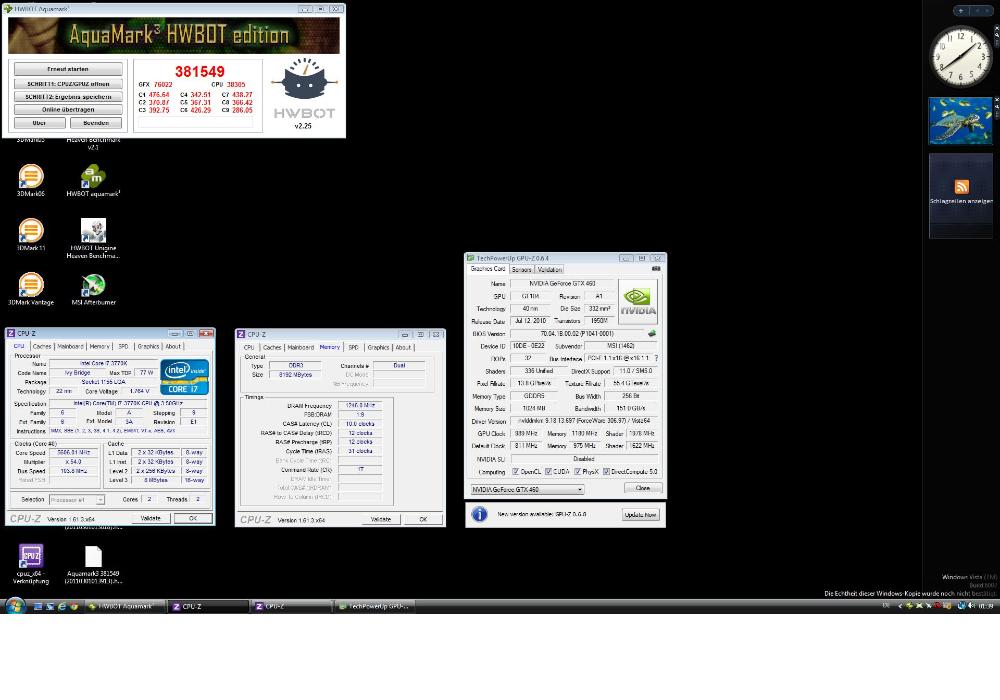Open Graphics tab in left CPU-Z window
The image size is (1000, 700).
coord(148,346)
